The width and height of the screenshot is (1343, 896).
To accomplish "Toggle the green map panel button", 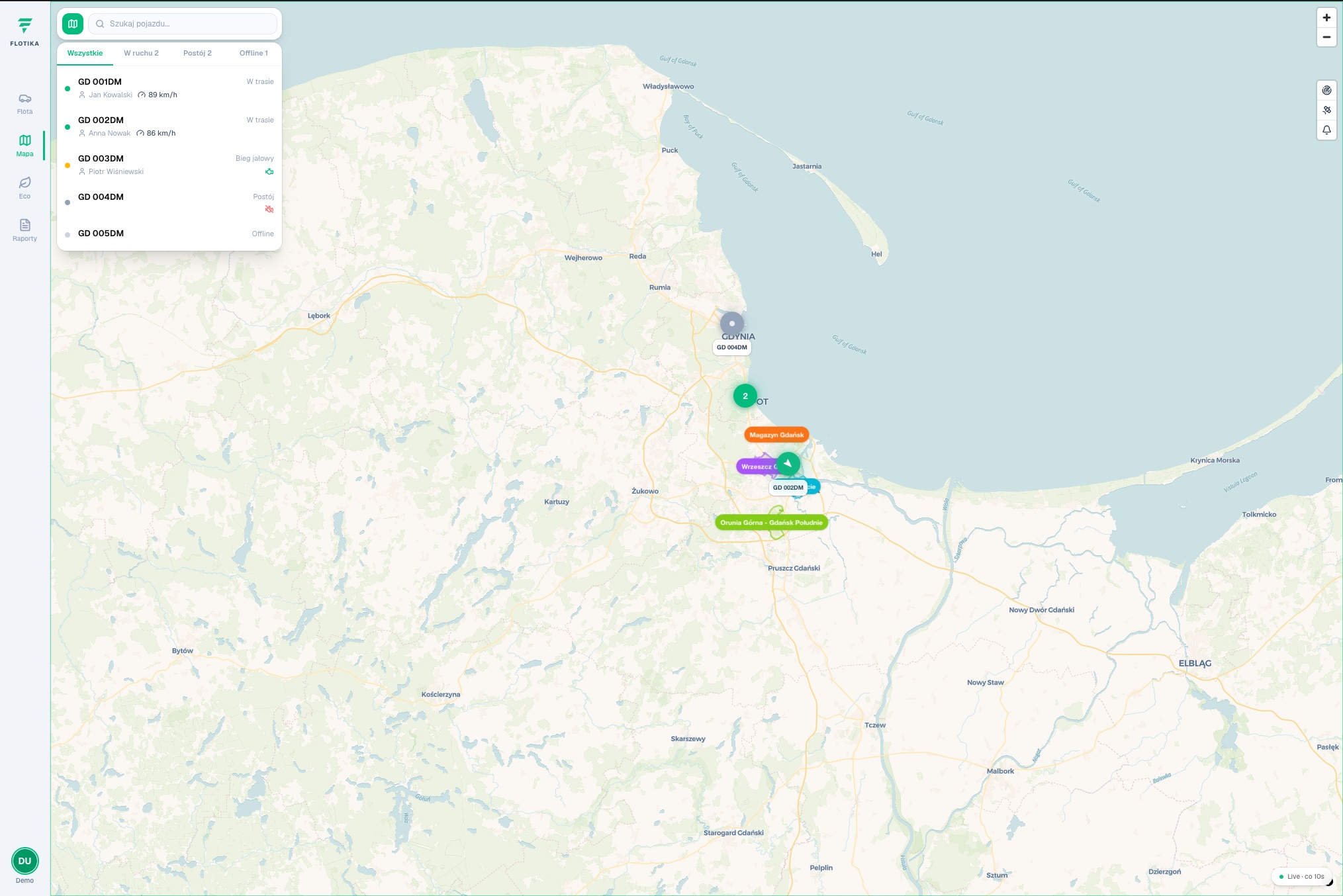I will [73, 24].
